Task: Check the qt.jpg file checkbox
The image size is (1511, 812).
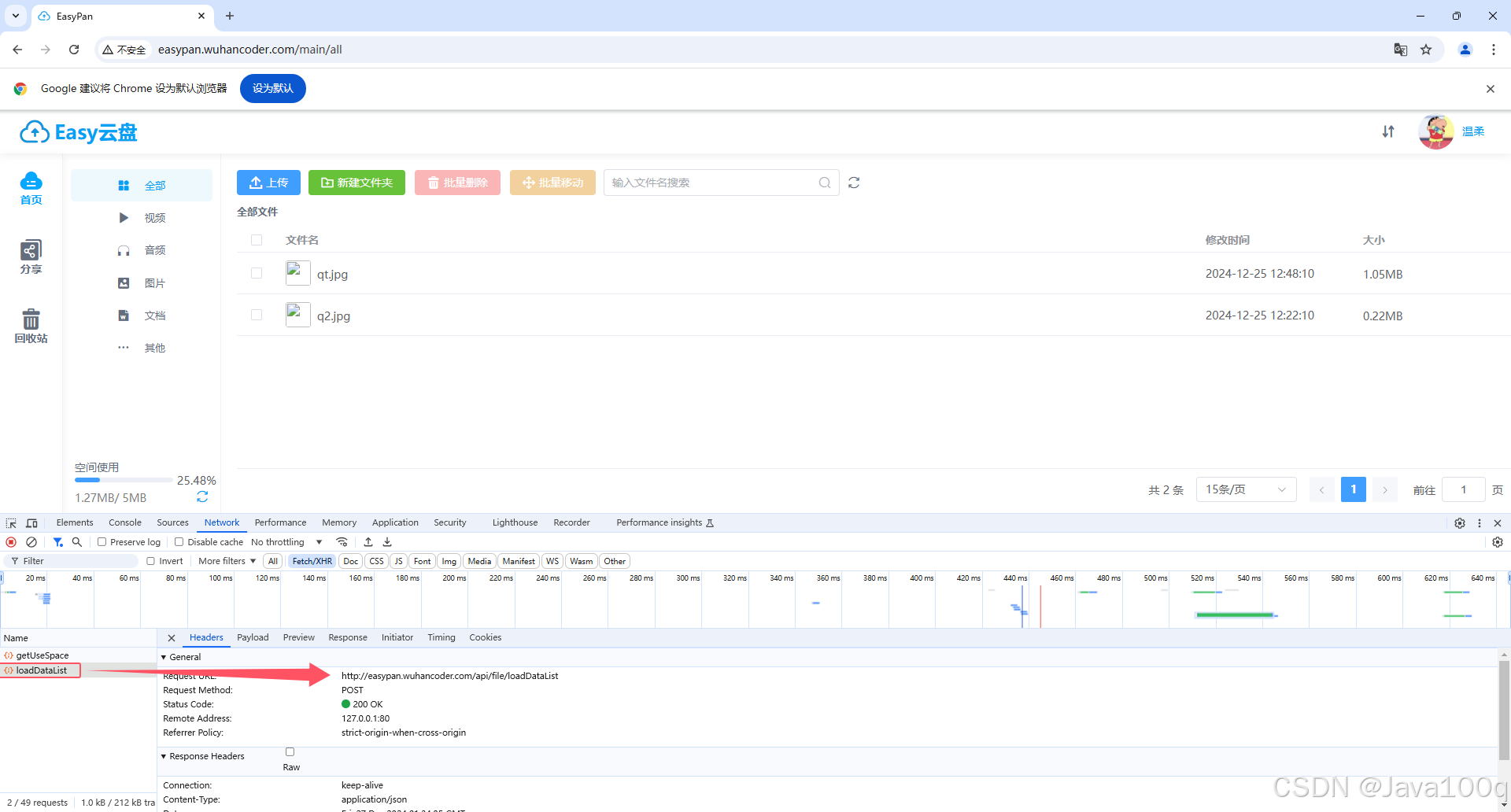Action: pyautogui.click(x=257, y=273)
